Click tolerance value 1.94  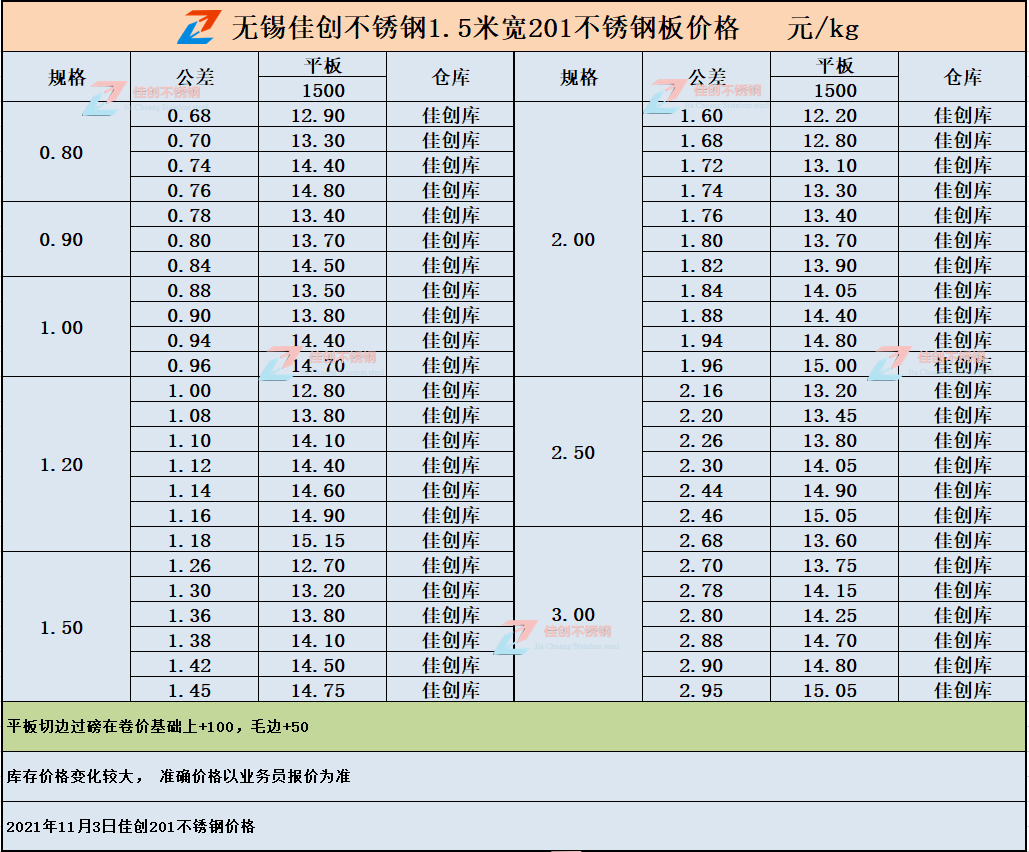click(701, 341)
